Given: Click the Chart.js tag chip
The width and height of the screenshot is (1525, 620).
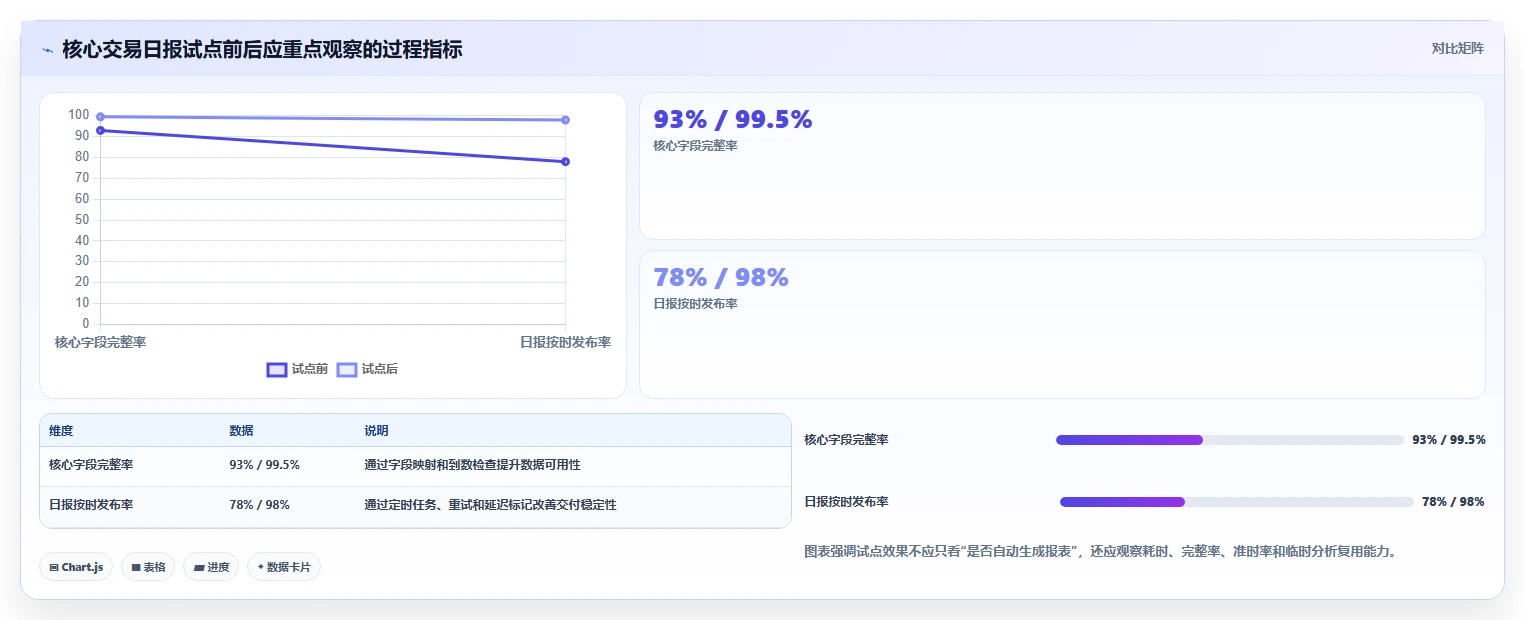Looking at the screenshot, I should (76, 567).
